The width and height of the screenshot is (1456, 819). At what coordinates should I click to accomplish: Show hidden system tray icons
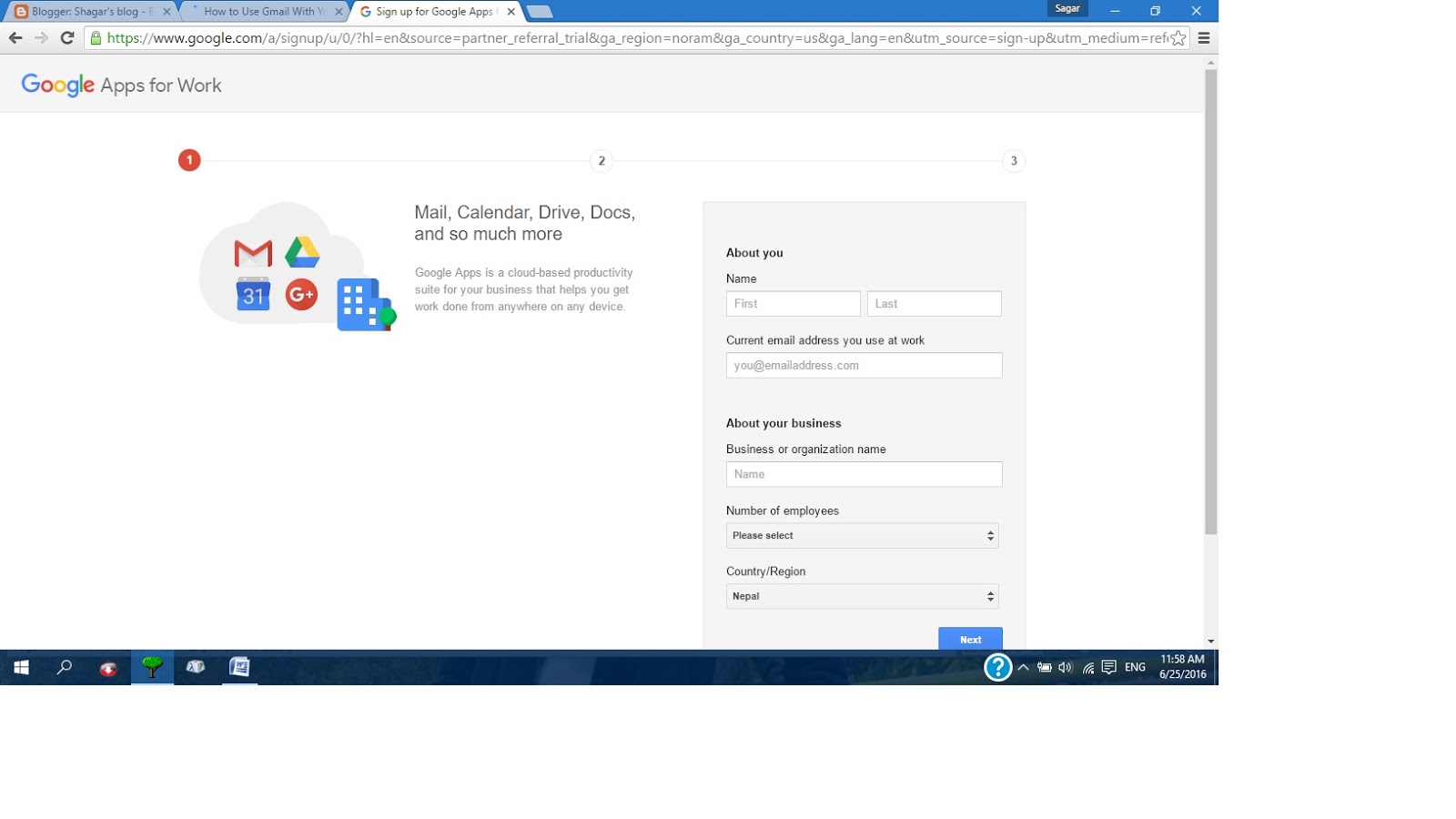1023,667
